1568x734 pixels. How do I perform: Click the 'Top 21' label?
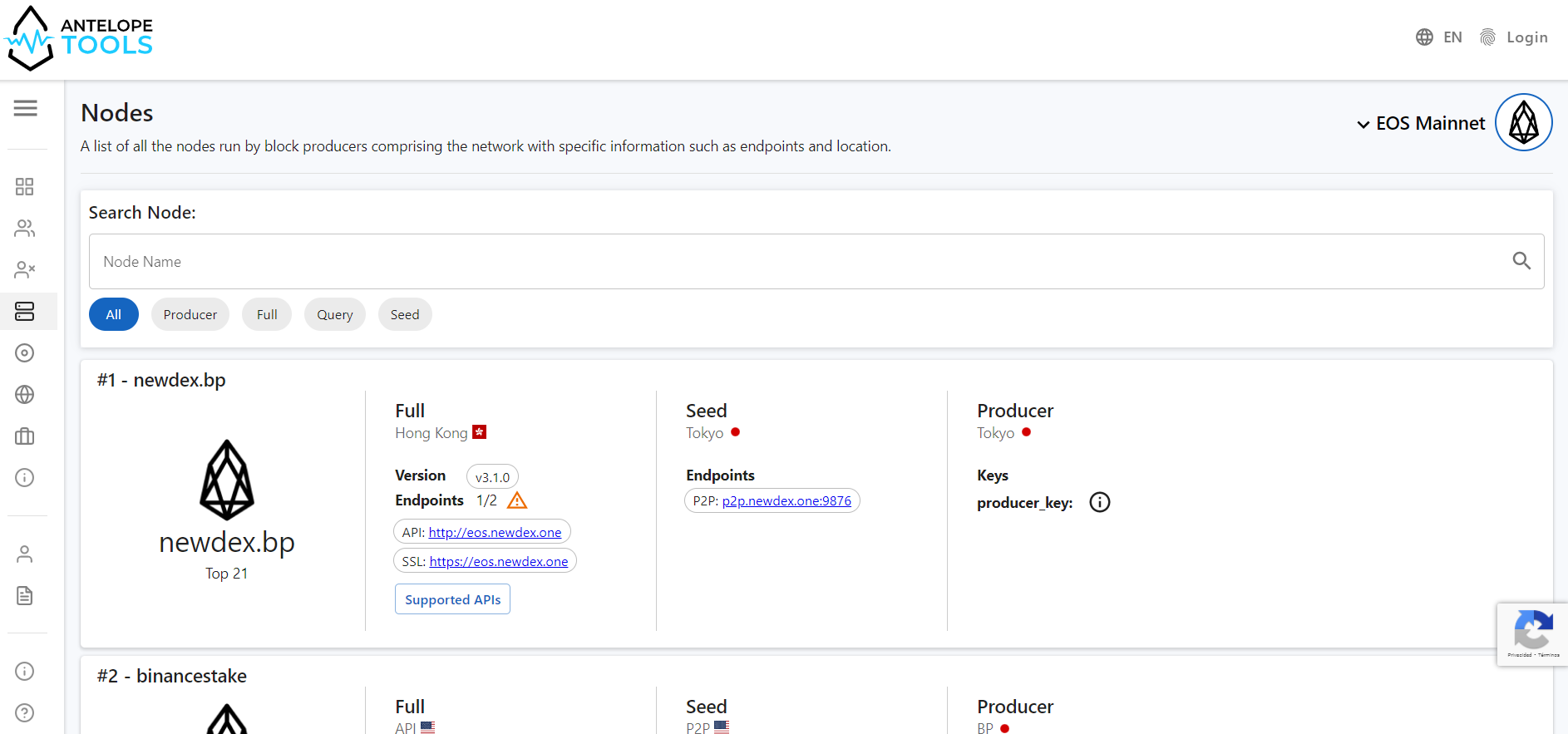click(x=226, y=574)
